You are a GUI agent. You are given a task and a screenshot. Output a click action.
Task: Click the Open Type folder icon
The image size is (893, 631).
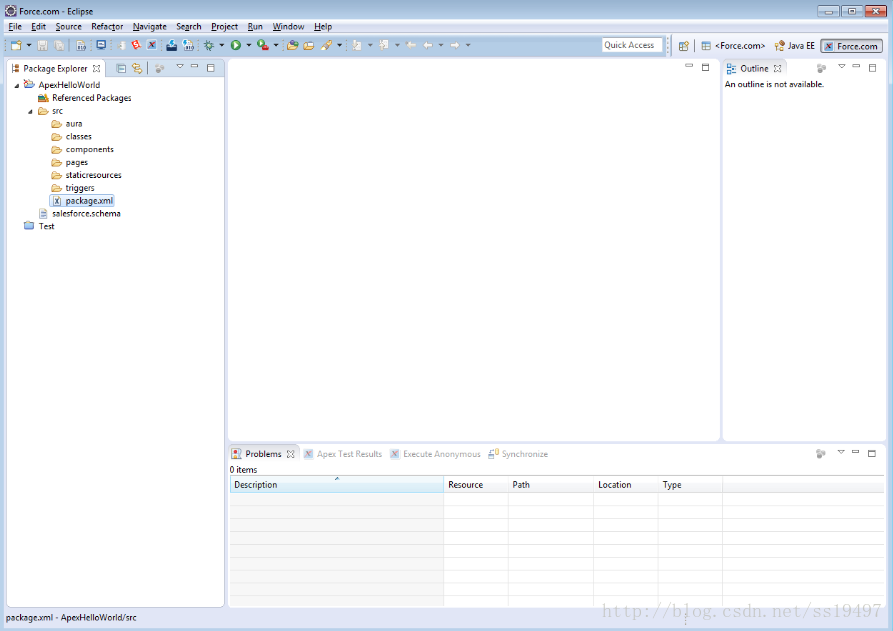pyautogui.click(x=293, y=45)
